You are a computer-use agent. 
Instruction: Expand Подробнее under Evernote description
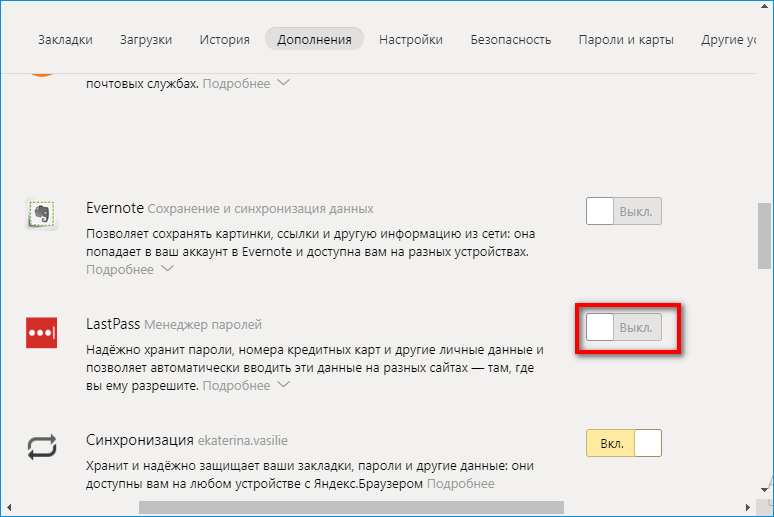tap(130, 270)
